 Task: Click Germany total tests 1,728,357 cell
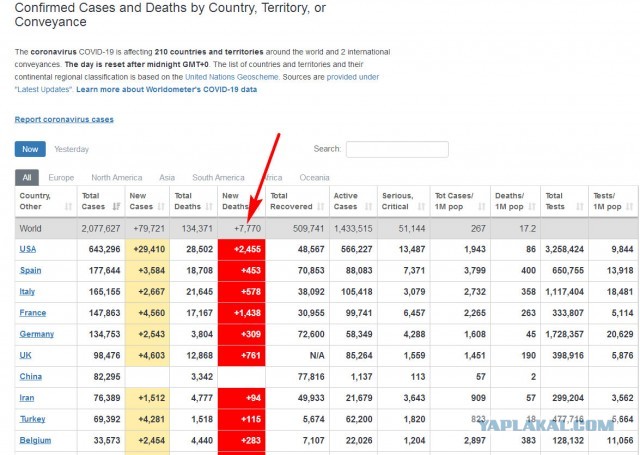point(564,334)
